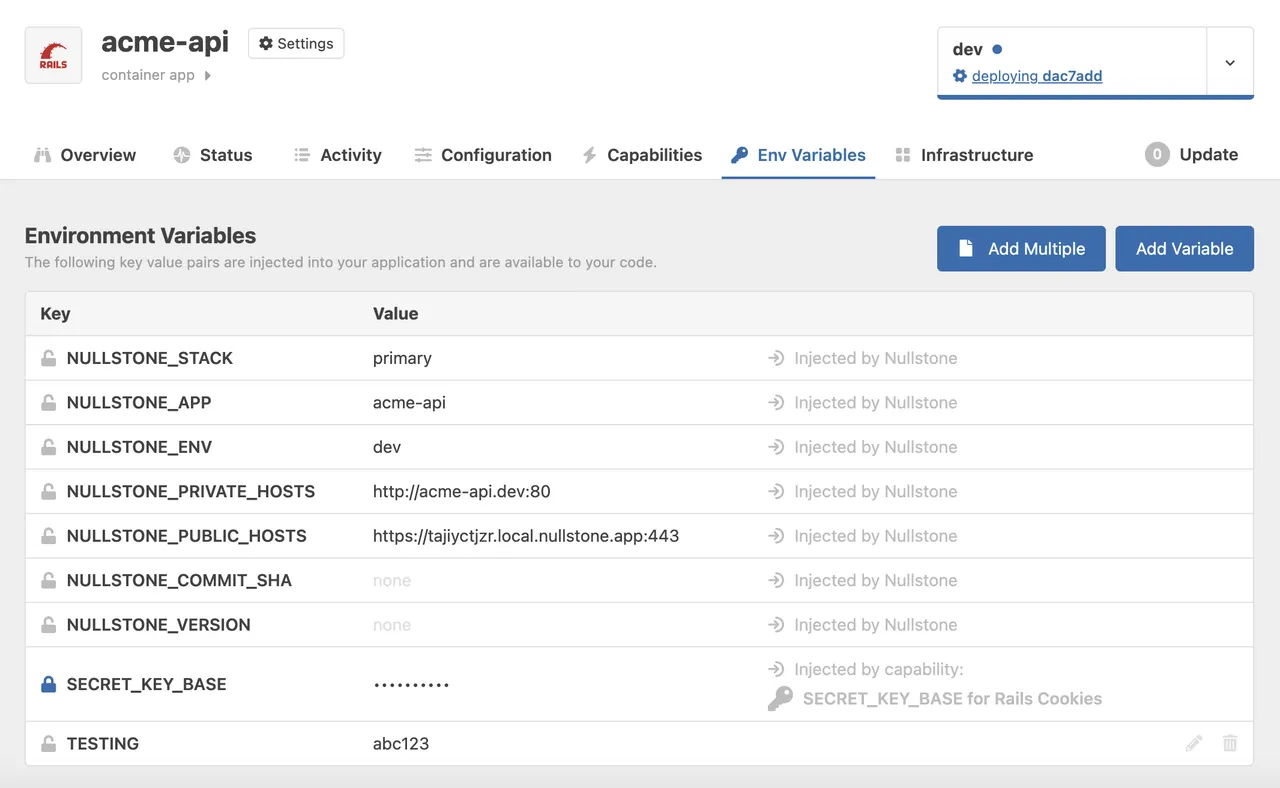This screenshot has width=1280, height=788.
Task: Click the NULLSTONE_COMMIT_SHA key name
Action: coord(179,580)
